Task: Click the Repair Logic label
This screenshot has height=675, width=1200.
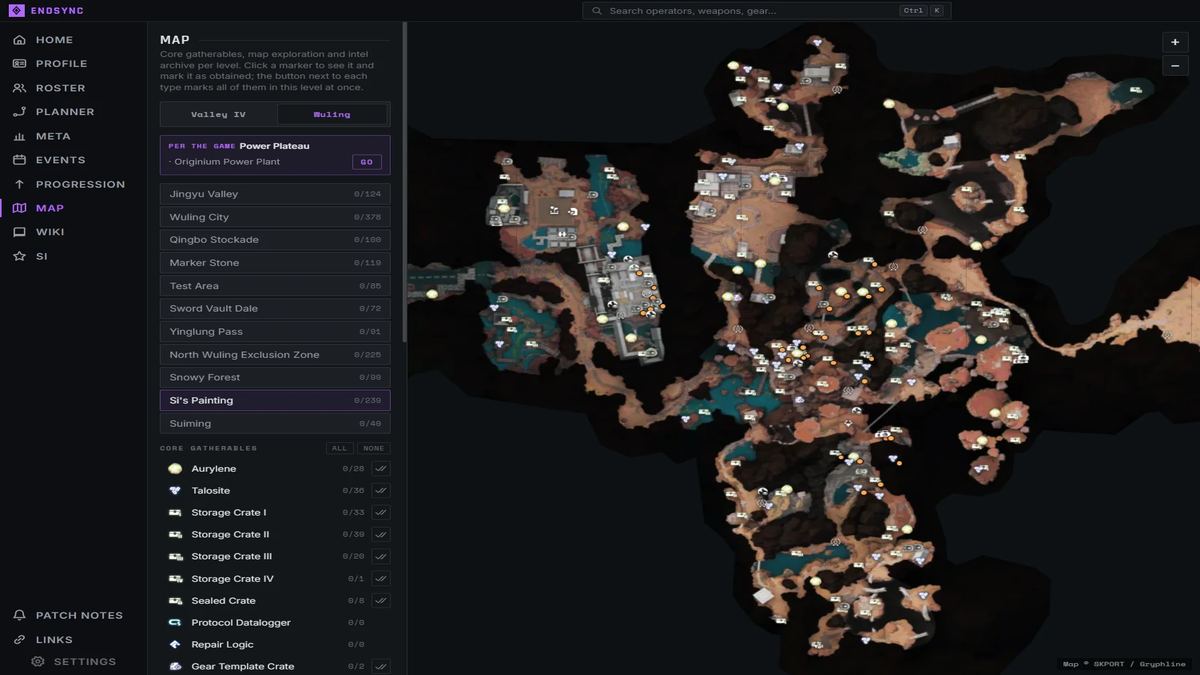Action: (222, 644)
